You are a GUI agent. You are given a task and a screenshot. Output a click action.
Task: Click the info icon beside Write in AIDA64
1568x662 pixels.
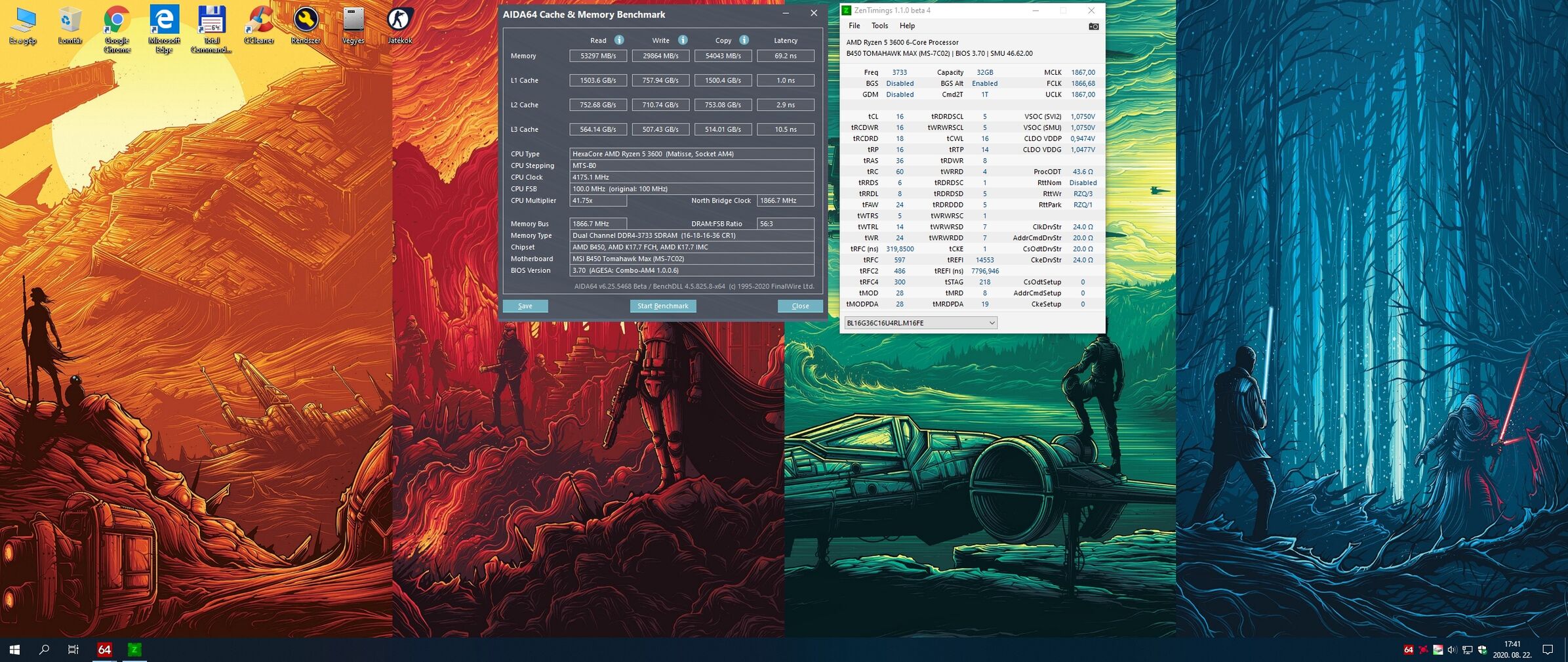pyautogui.click(x=683, y=40)
